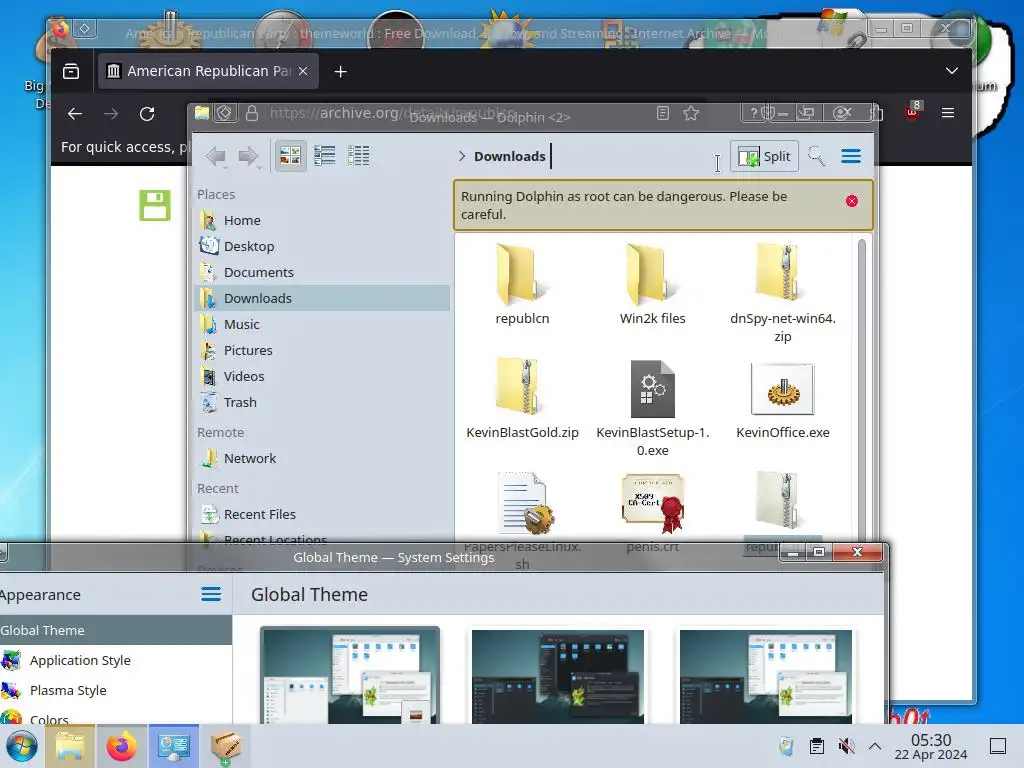Select the American Republican Party tab
This screenshot has width=1024, height=768.
tap(208, 71)
